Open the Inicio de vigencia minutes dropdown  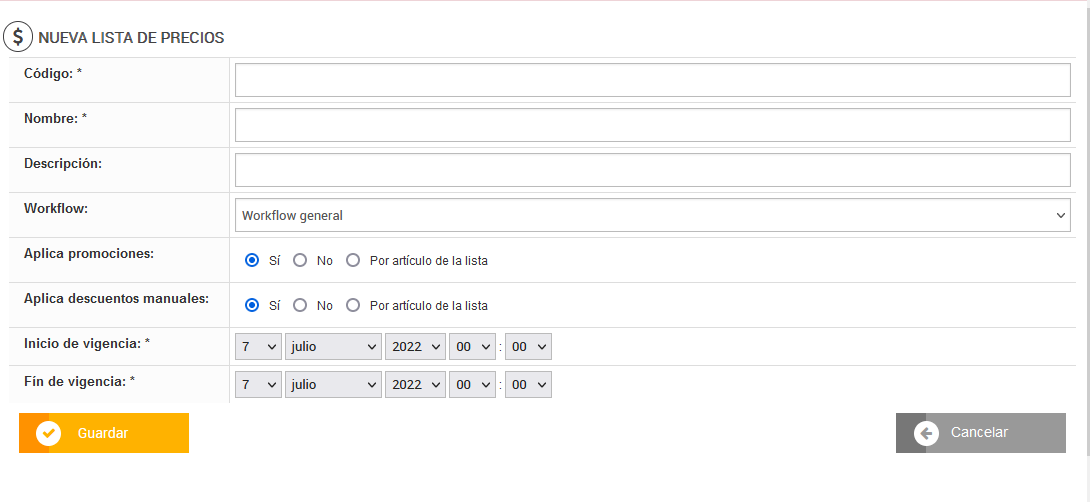point(528,347)
